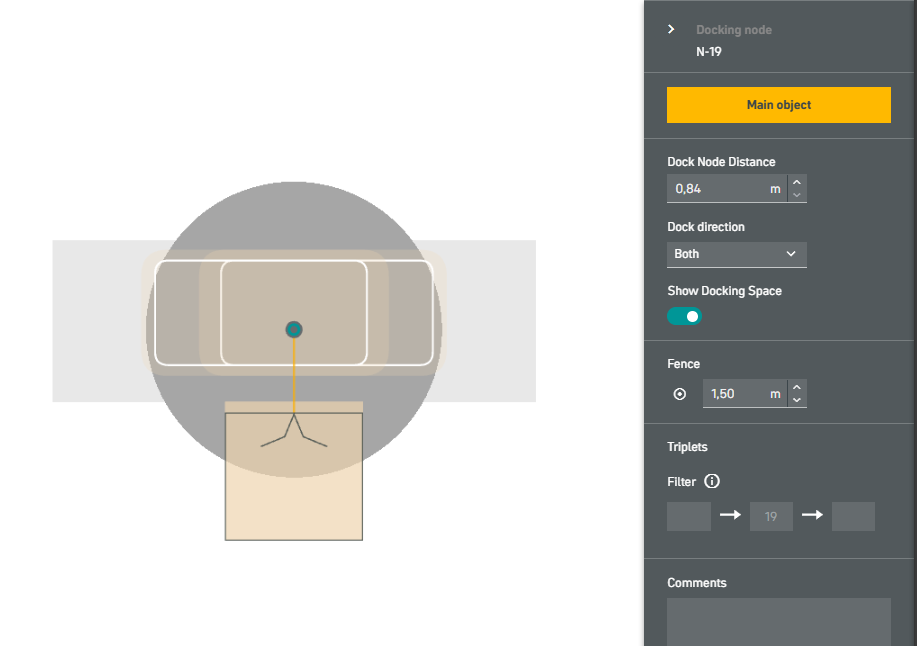Click the middle Triplets box showing 19
917x646 pixels.
[x=771, y=516]
